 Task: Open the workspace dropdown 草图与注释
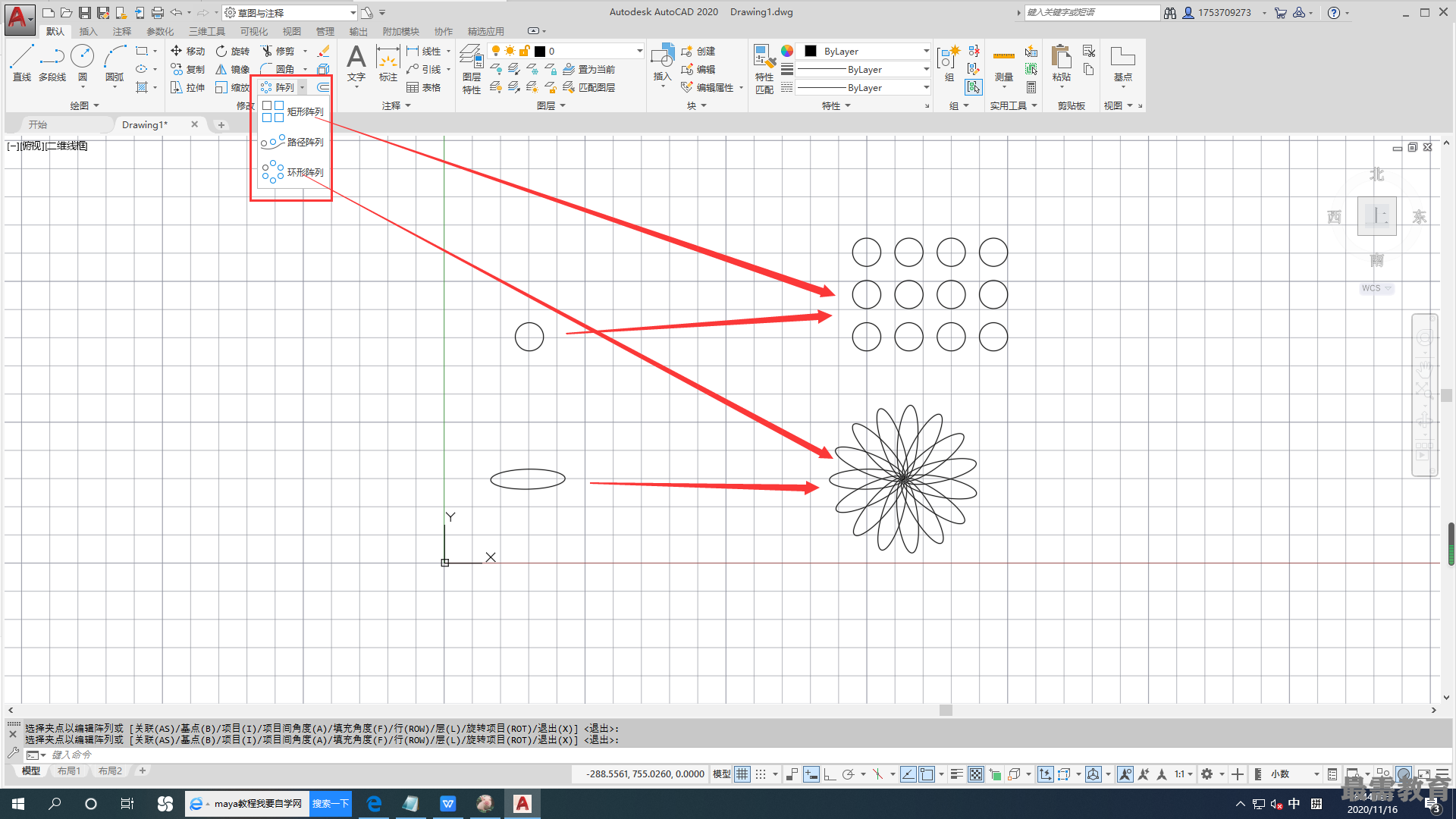tap(290, 12)
